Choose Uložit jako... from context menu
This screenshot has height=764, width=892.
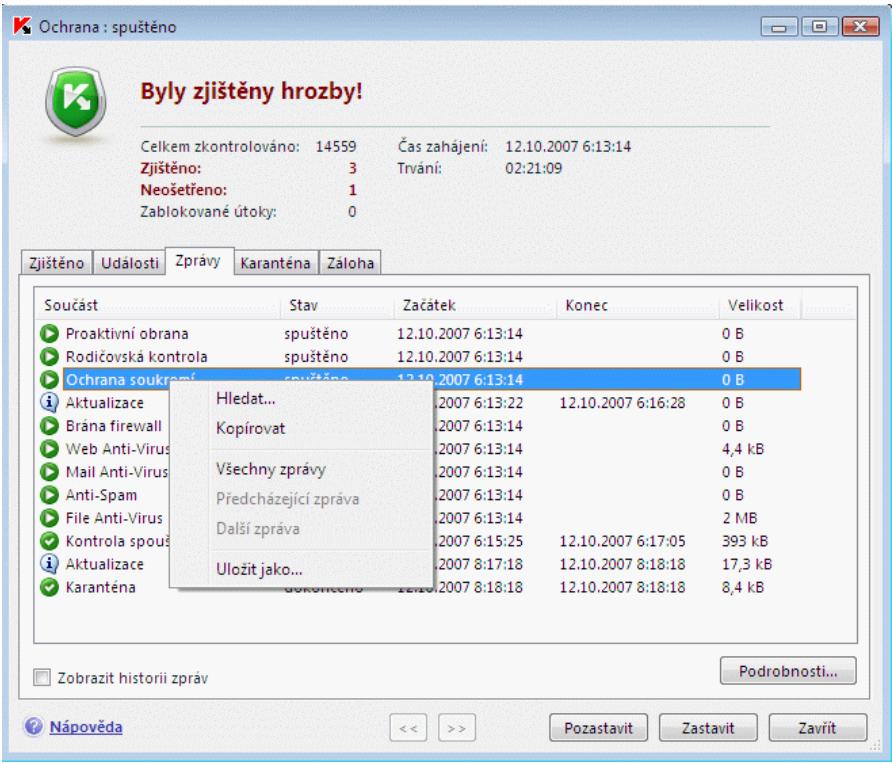302,569
